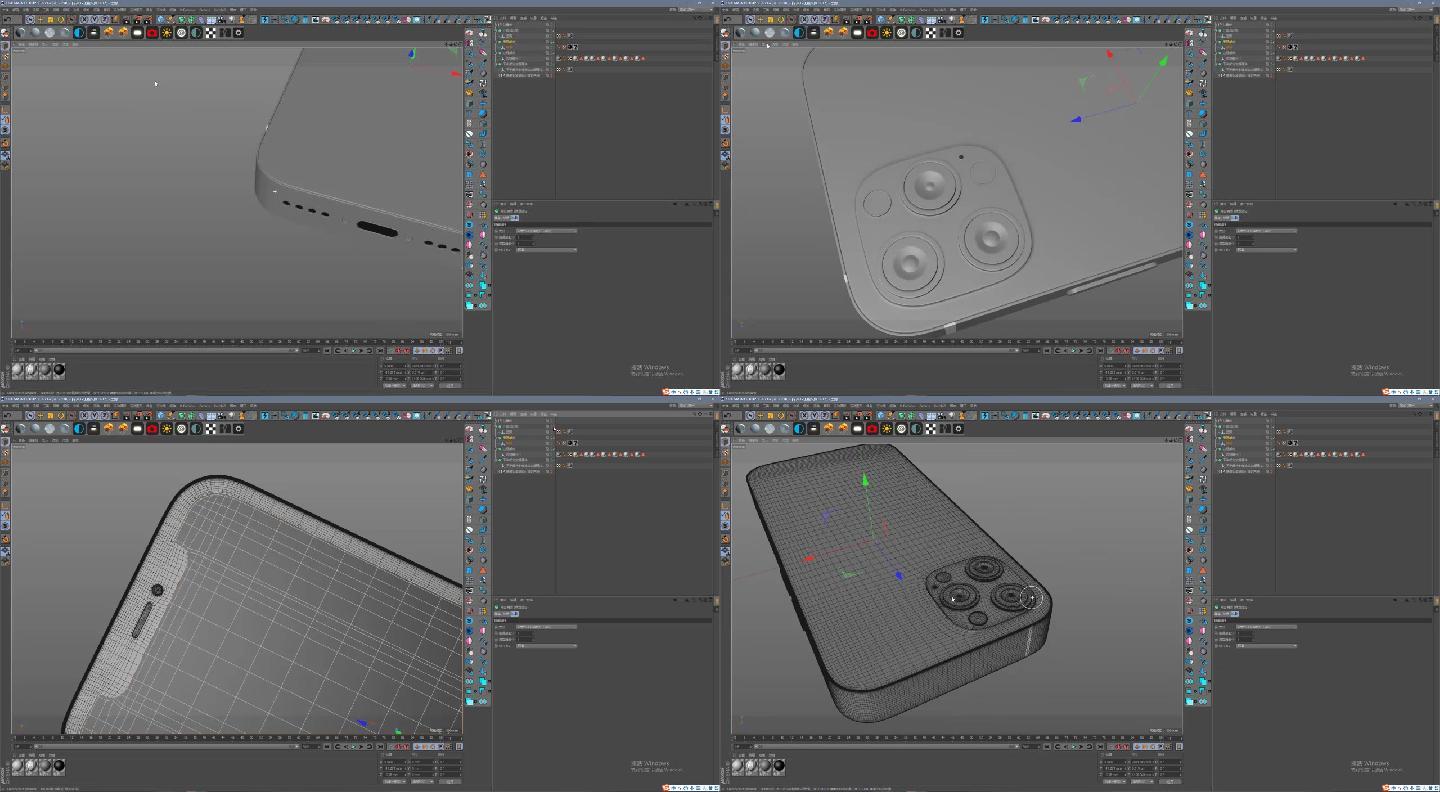Toggle the X axis lock in the notch wireframe window

pos(85,416)
